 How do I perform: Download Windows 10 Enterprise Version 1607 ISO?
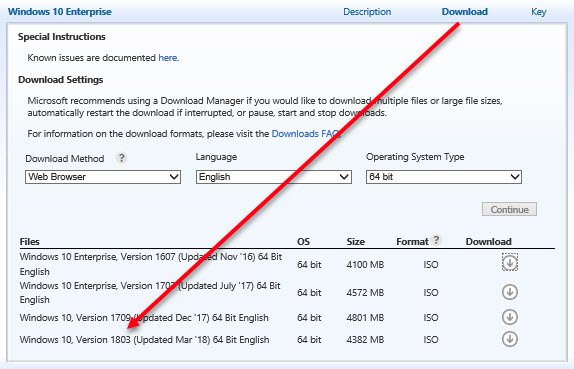[x=510, y=262]
